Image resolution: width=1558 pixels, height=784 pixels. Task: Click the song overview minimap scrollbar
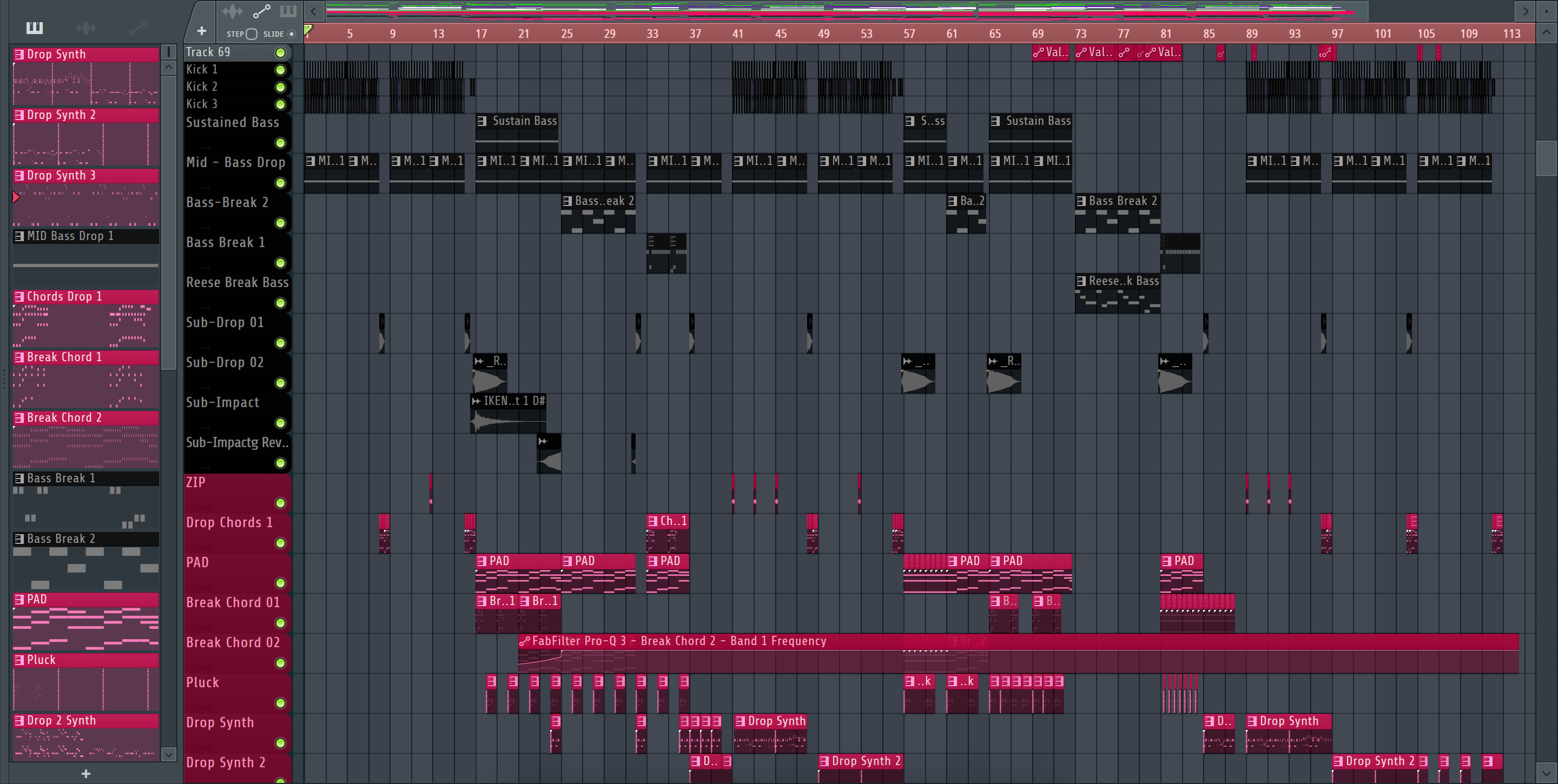[847, 11]
